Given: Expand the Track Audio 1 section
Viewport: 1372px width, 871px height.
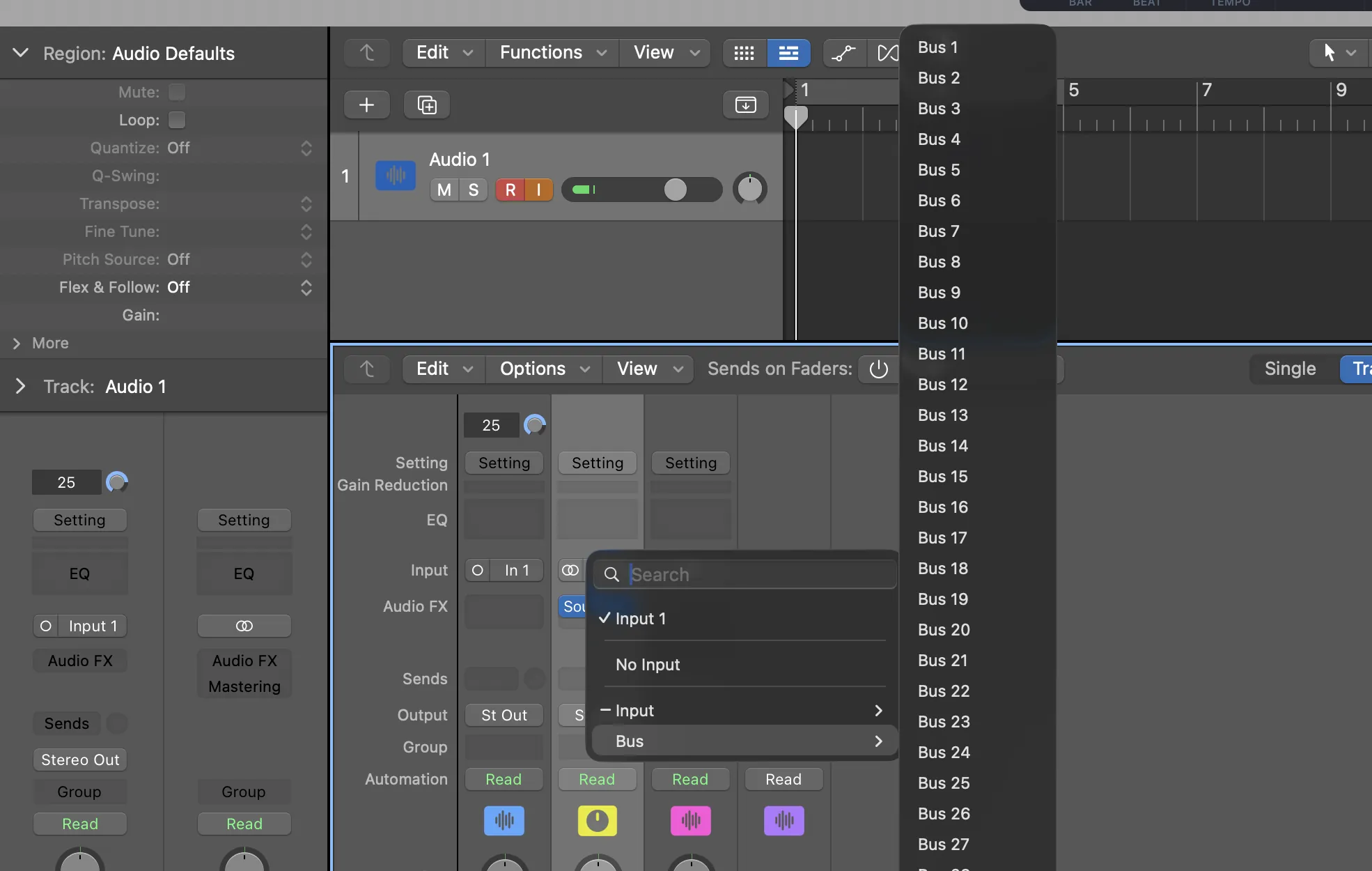Looking at the screenshot, I should pyautogui.click(x=20, y=387).
